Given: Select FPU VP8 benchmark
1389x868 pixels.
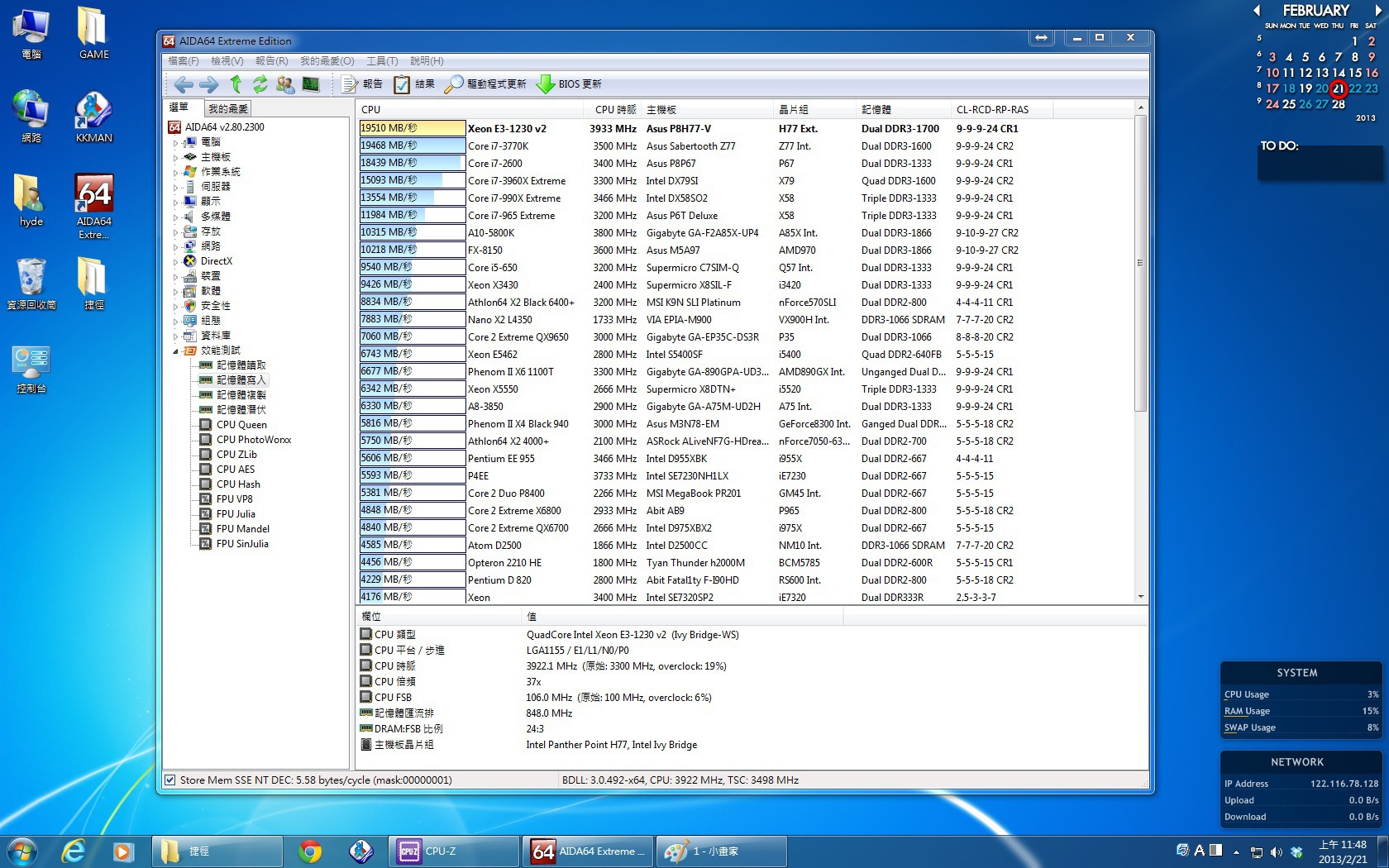Looking at the screenshot, I should click(x=234, y=499).
